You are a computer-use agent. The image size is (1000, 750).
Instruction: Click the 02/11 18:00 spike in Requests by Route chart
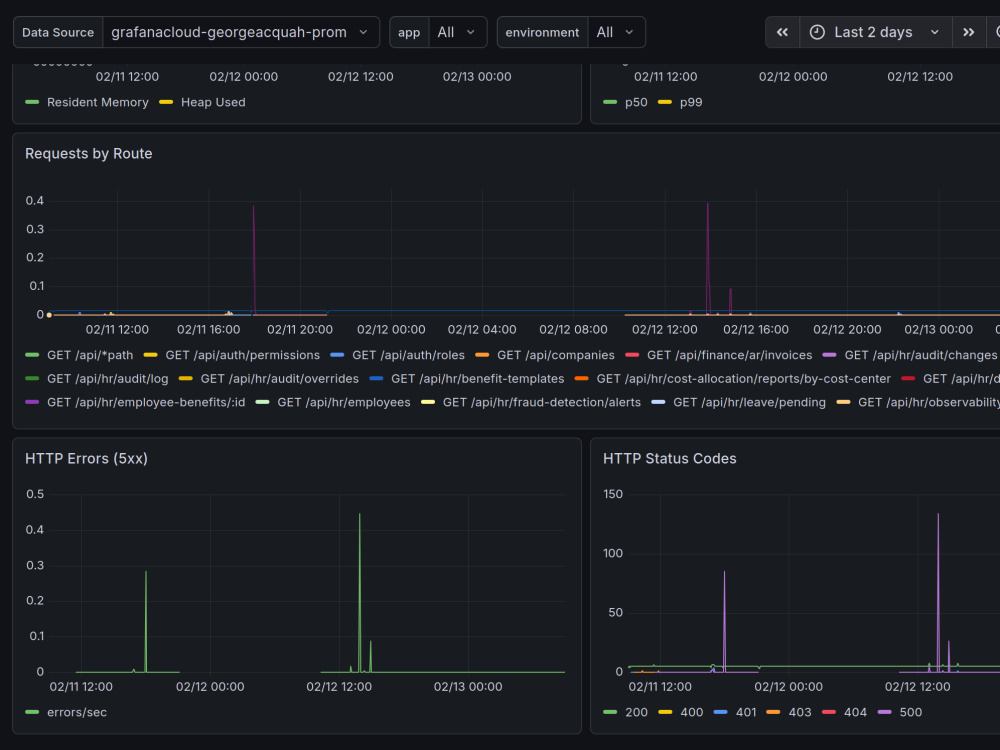(x=254, y=258)
